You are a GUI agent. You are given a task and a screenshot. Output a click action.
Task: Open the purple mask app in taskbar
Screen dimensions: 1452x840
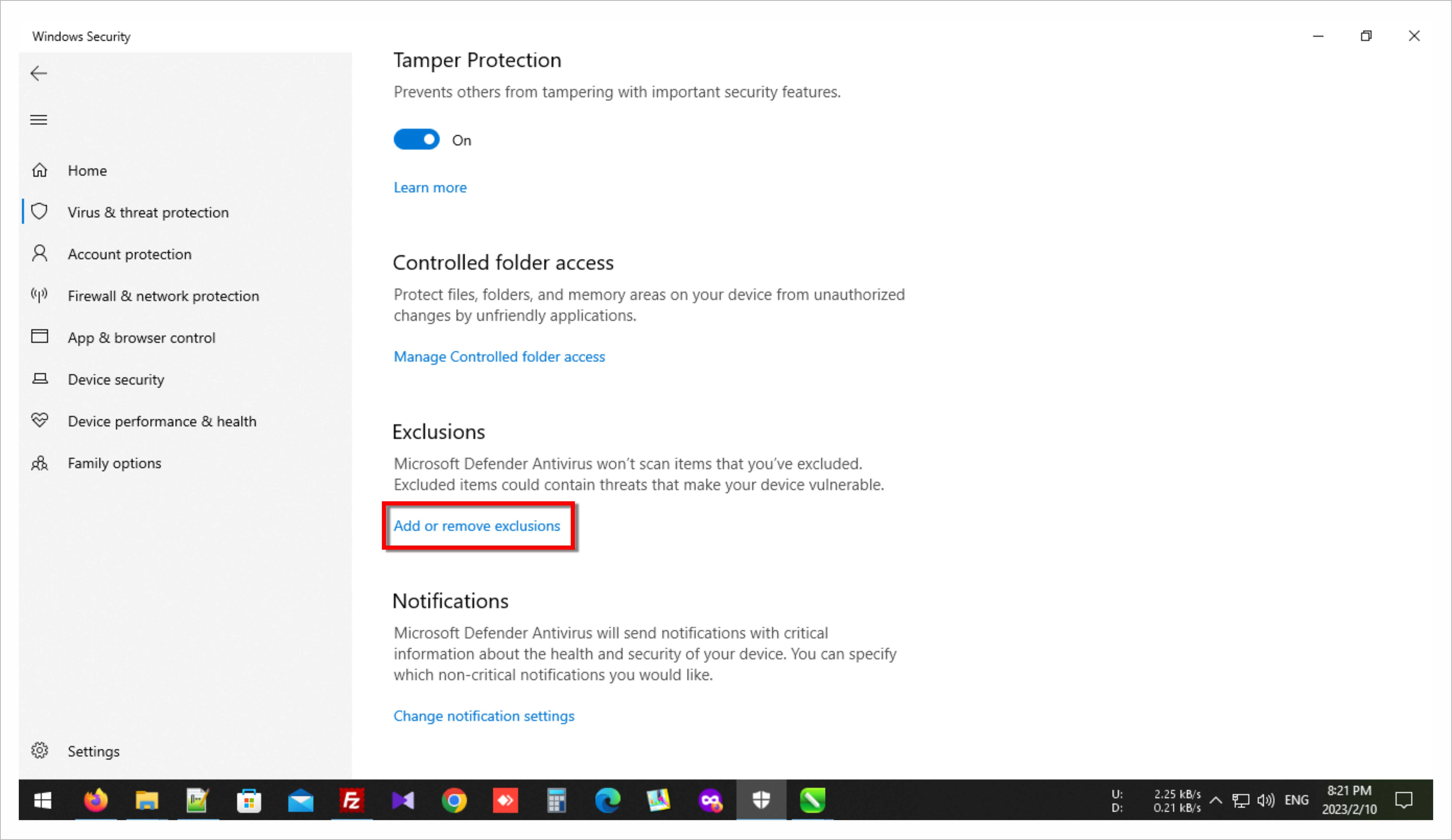click(x=710, y=800)
